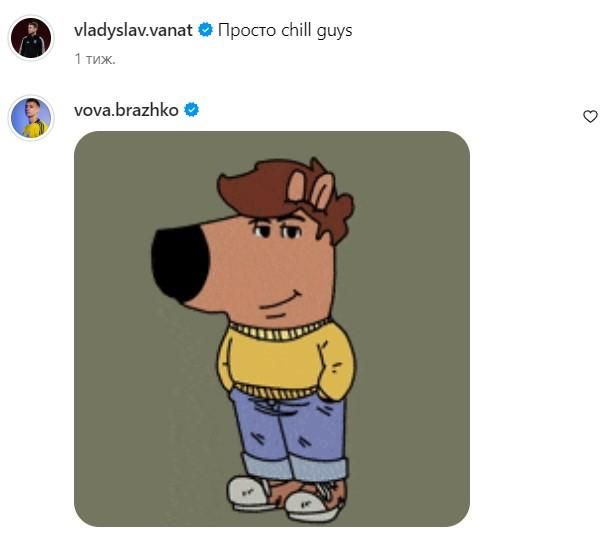
Task: Open vova.brazhko's profile avatar
Action: tap(31, 118)
